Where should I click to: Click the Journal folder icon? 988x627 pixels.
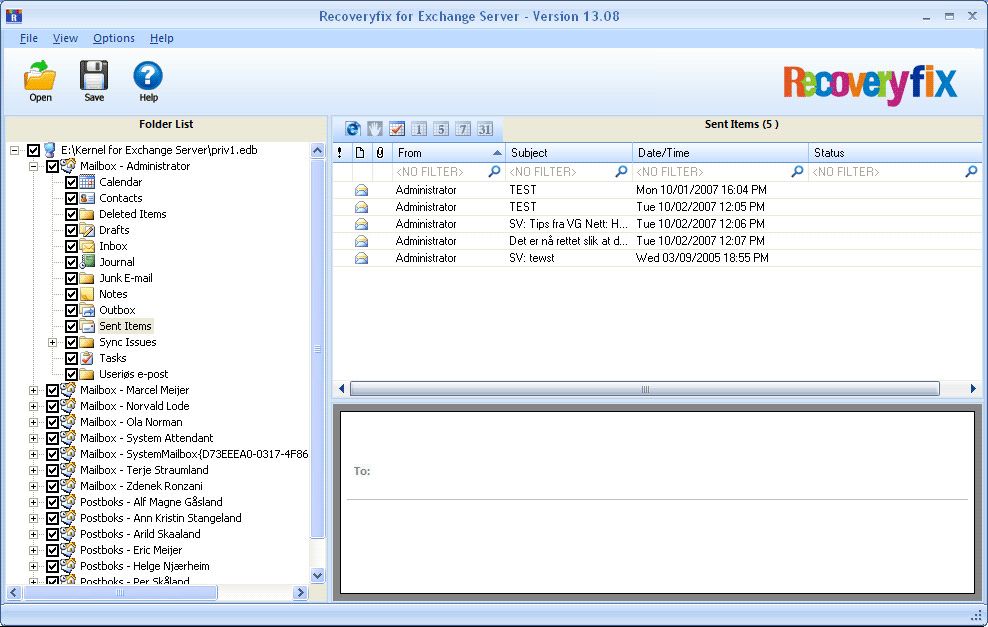tap(88, 262)
